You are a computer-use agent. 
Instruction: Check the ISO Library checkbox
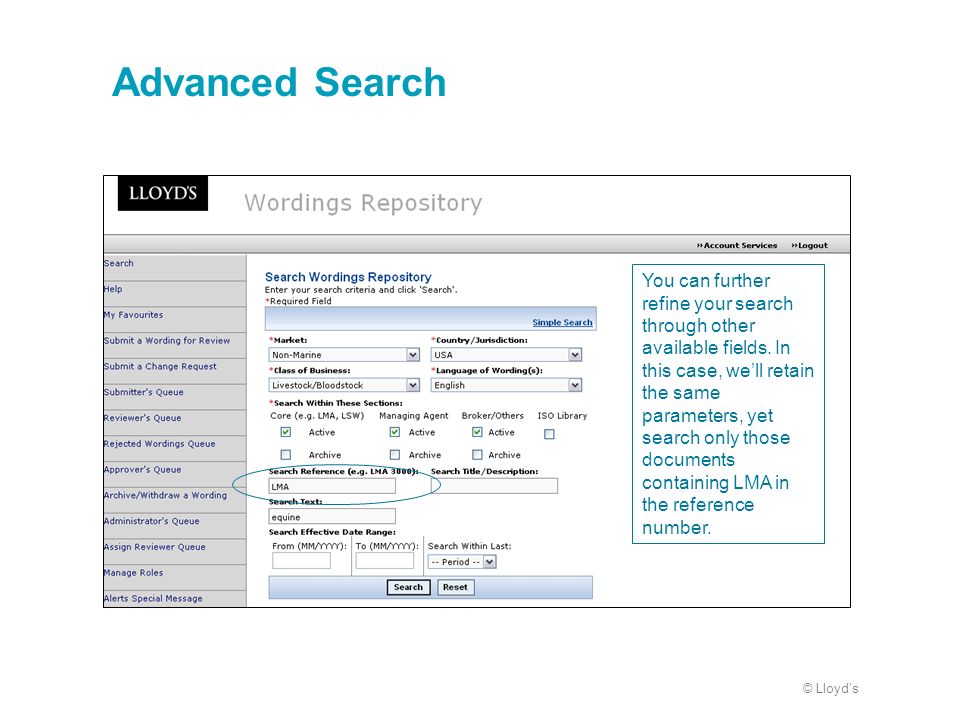point(550,434)
